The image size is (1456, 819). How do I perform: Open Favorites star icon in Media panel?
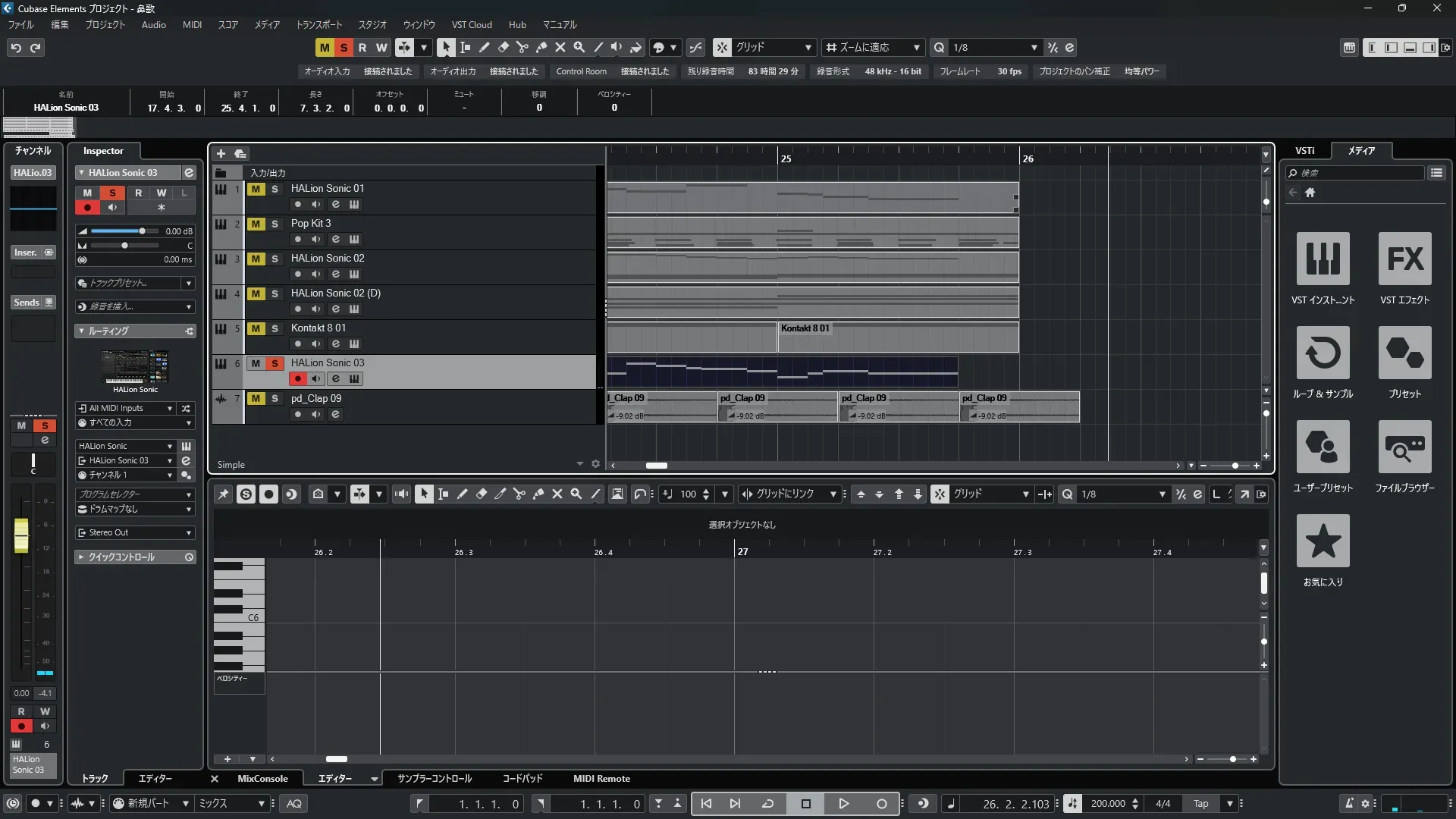coord(1323,541)
